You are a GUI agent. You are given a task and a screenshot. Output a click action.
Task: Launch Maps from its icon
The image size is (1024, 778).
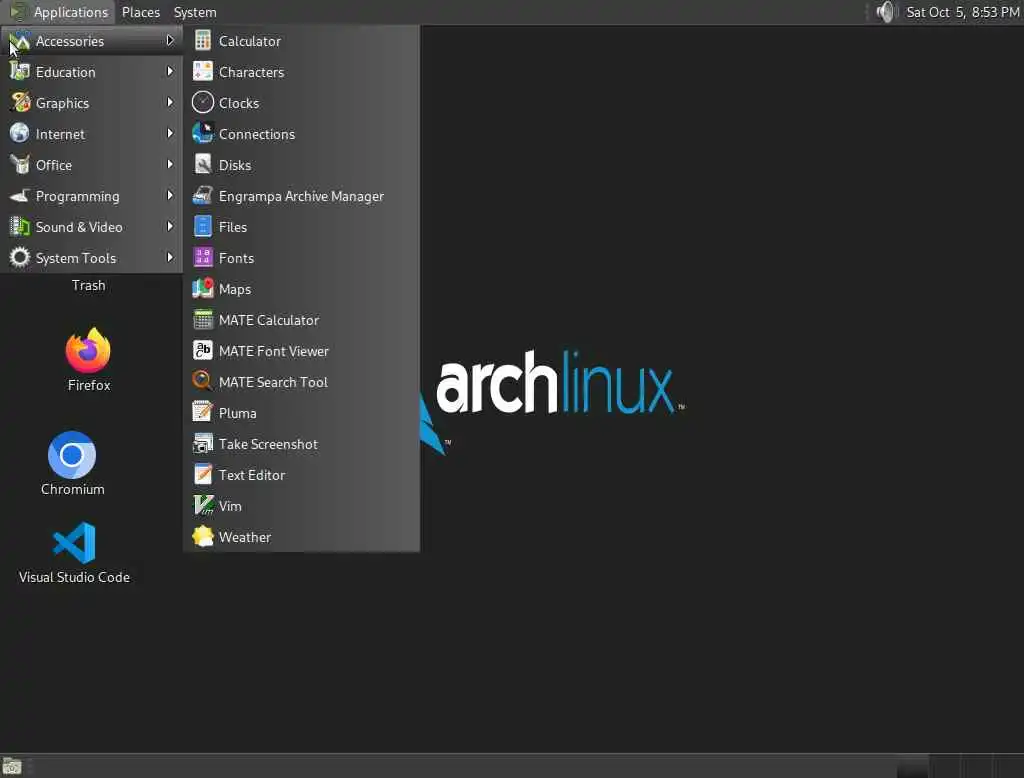(202, 289)
